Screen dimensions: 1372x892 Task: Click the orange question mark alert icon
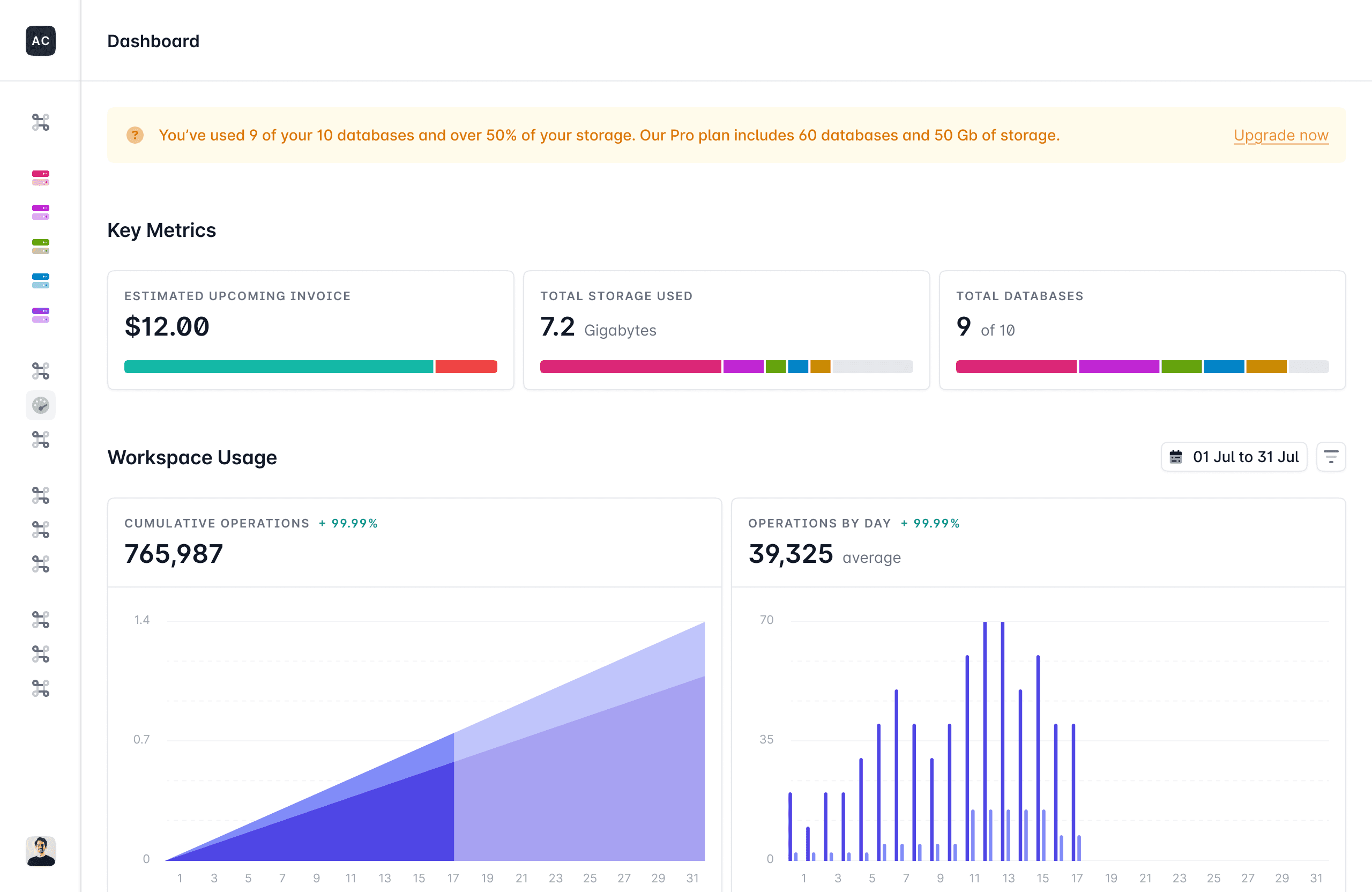click(135, 135)
